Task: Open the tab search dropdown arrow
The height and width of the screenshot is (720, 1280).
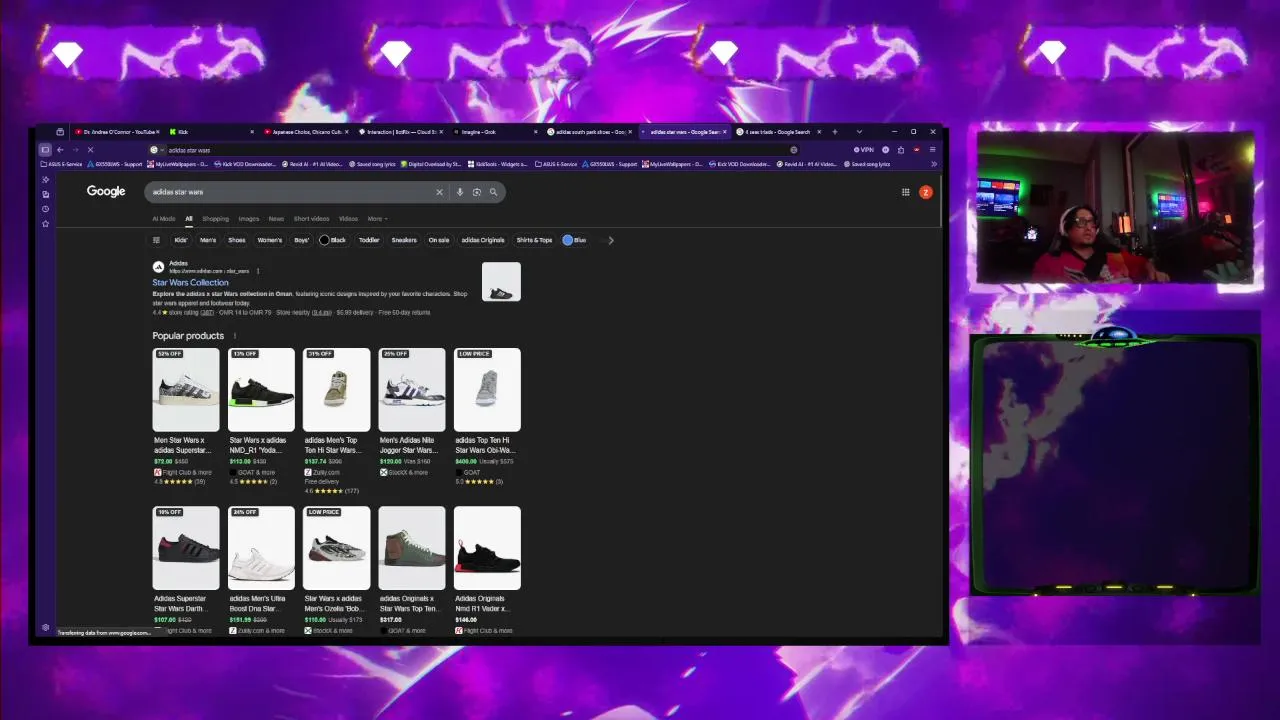Action: click(859, 132)
